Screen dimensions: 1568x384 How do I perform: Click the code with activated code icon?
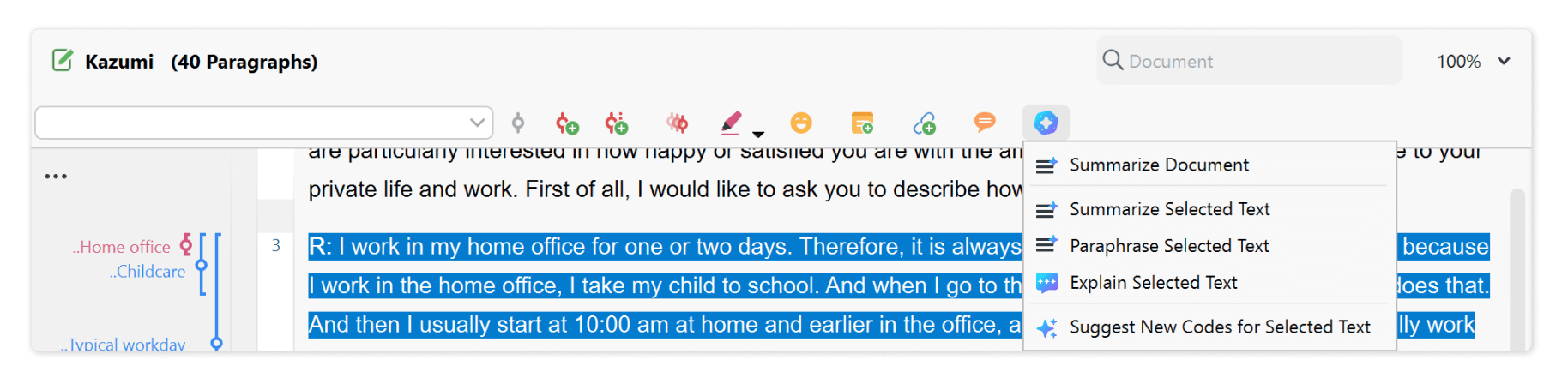click(518, 123)
